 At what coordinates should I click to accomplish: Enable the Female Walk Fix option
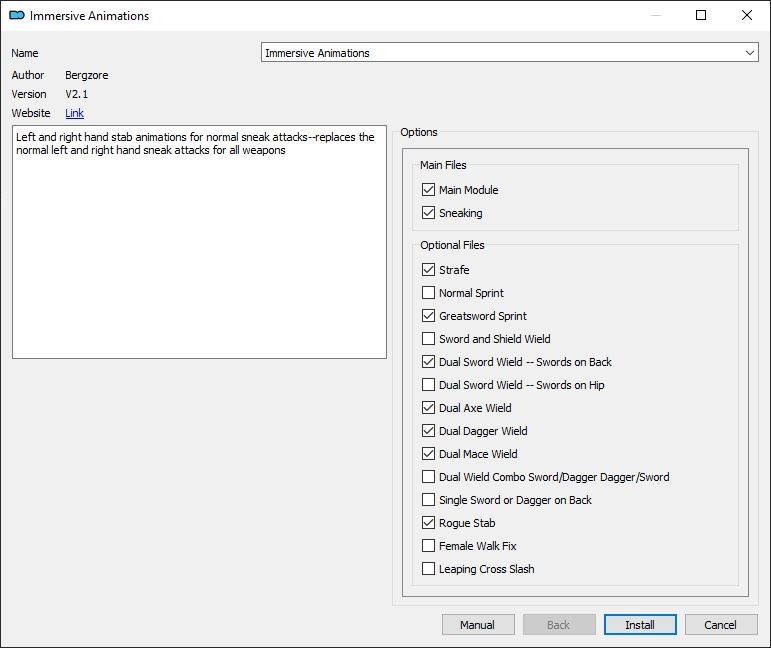click(x=428, y=546)
